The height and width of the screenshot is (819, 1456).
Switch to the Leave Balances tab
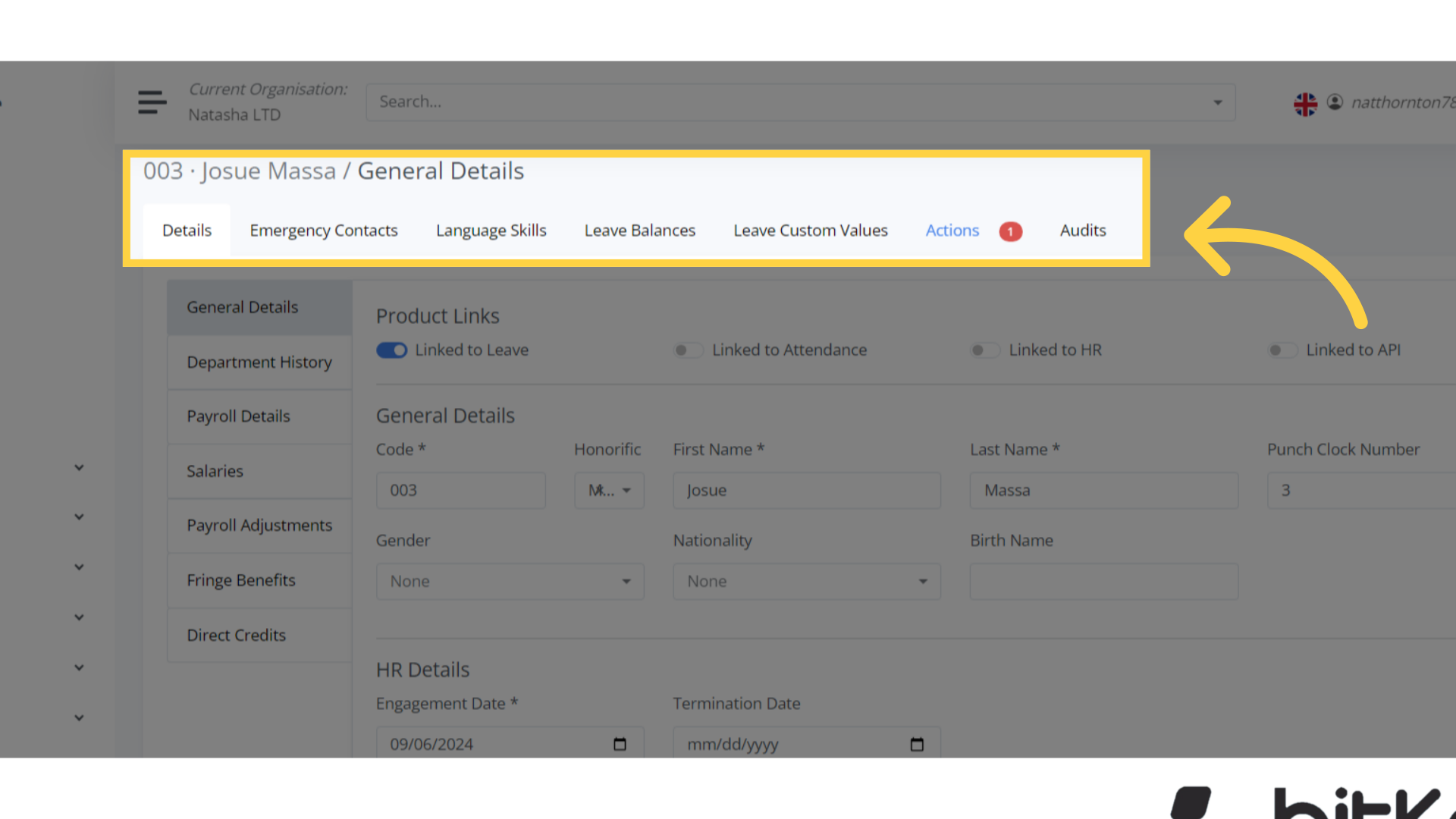[639, 230]
